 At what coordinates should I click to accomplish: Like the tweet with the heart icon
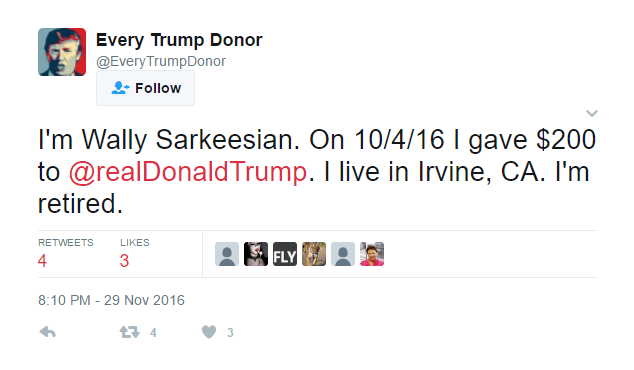point(209,332)
